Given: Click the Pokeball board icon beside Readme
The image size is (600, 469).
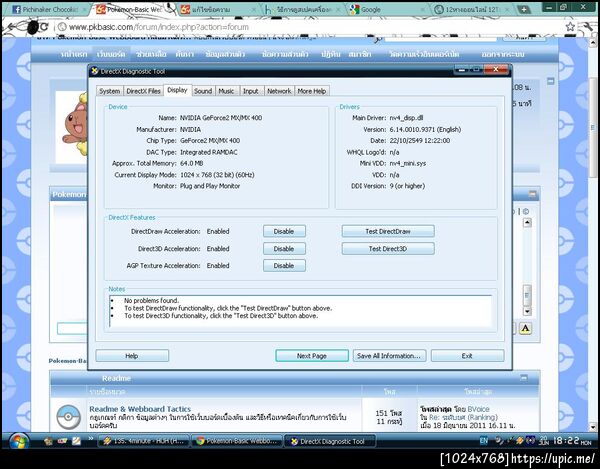Looking at the screenshot, I should pos(68,417).
